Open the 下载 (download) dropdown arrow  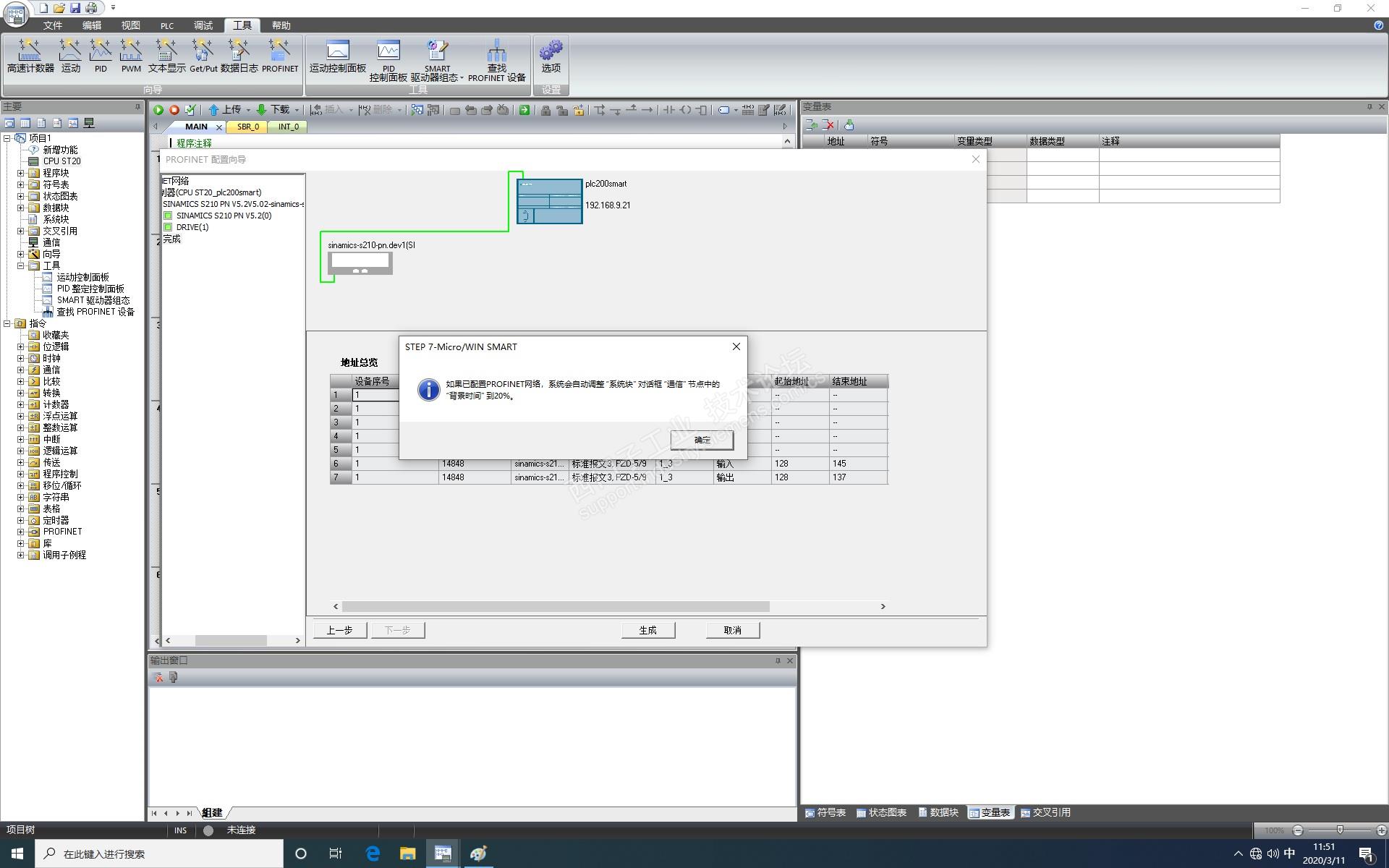297,110
